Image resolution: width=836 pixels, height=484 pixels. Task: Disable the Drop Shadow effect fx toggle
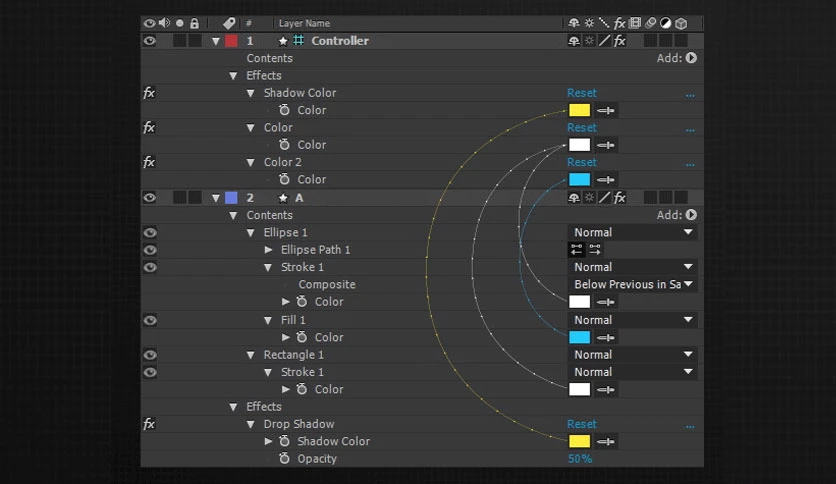(x=149, y=424)
